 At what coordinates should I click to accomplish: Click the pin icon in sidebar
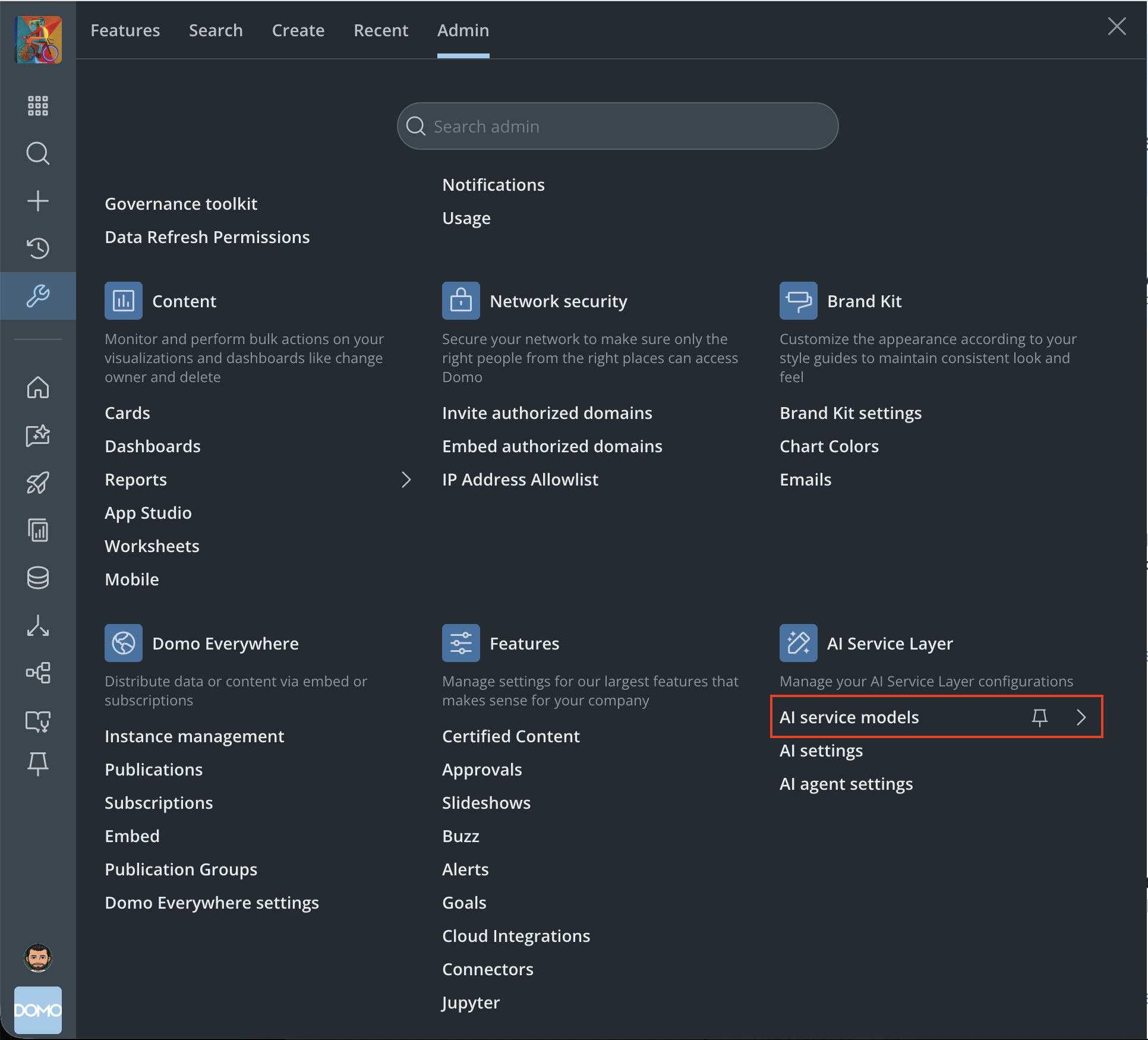38,764
